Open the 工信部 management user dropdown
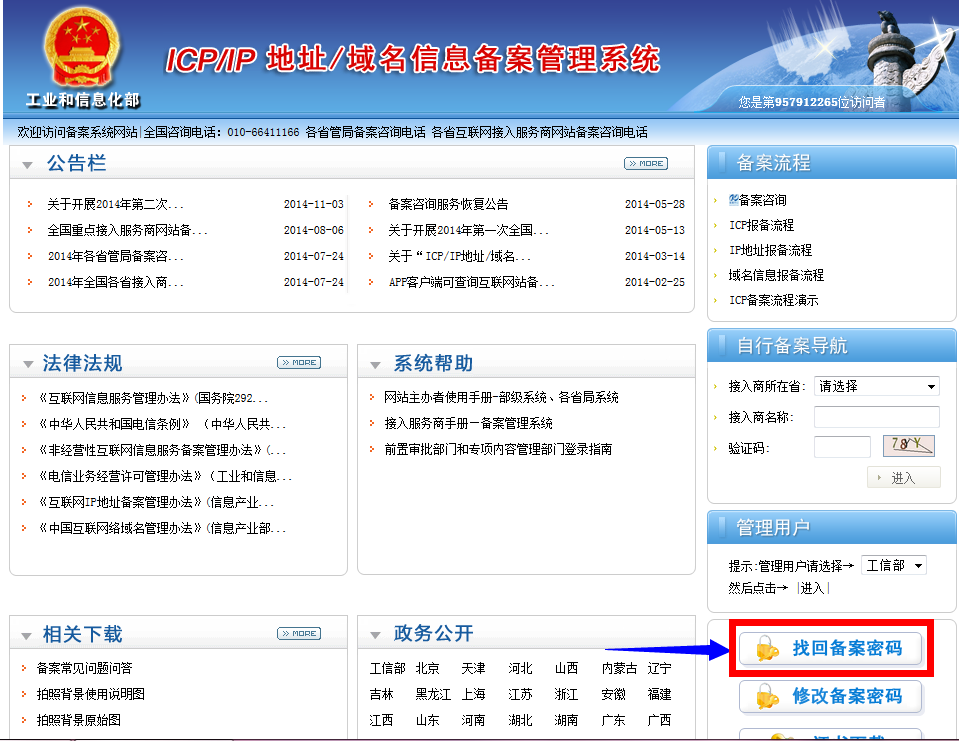959x741 pixels. pos(893,565)
